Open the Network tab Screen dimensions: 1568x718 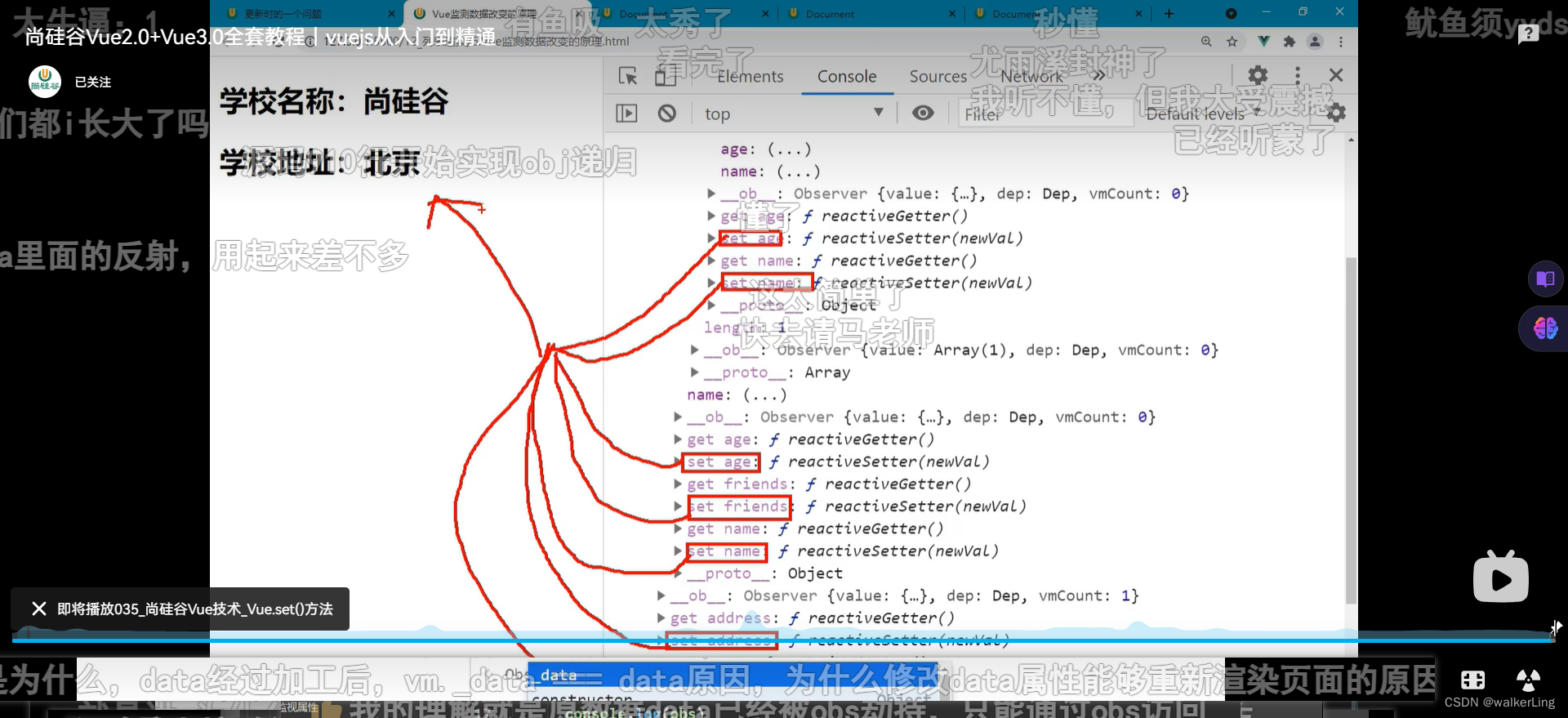click(1031, 76)
